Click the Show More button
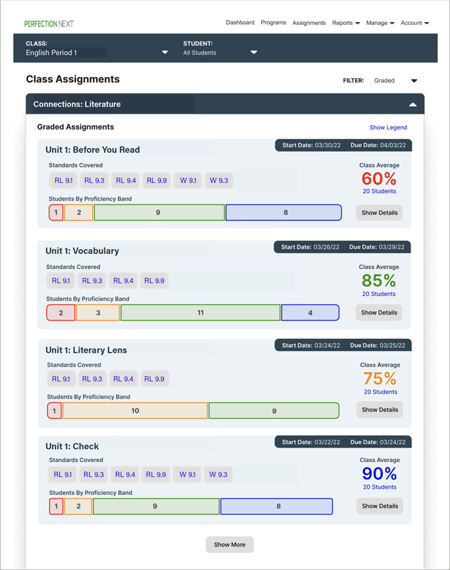The image size is (450, 570). [229, 545]
